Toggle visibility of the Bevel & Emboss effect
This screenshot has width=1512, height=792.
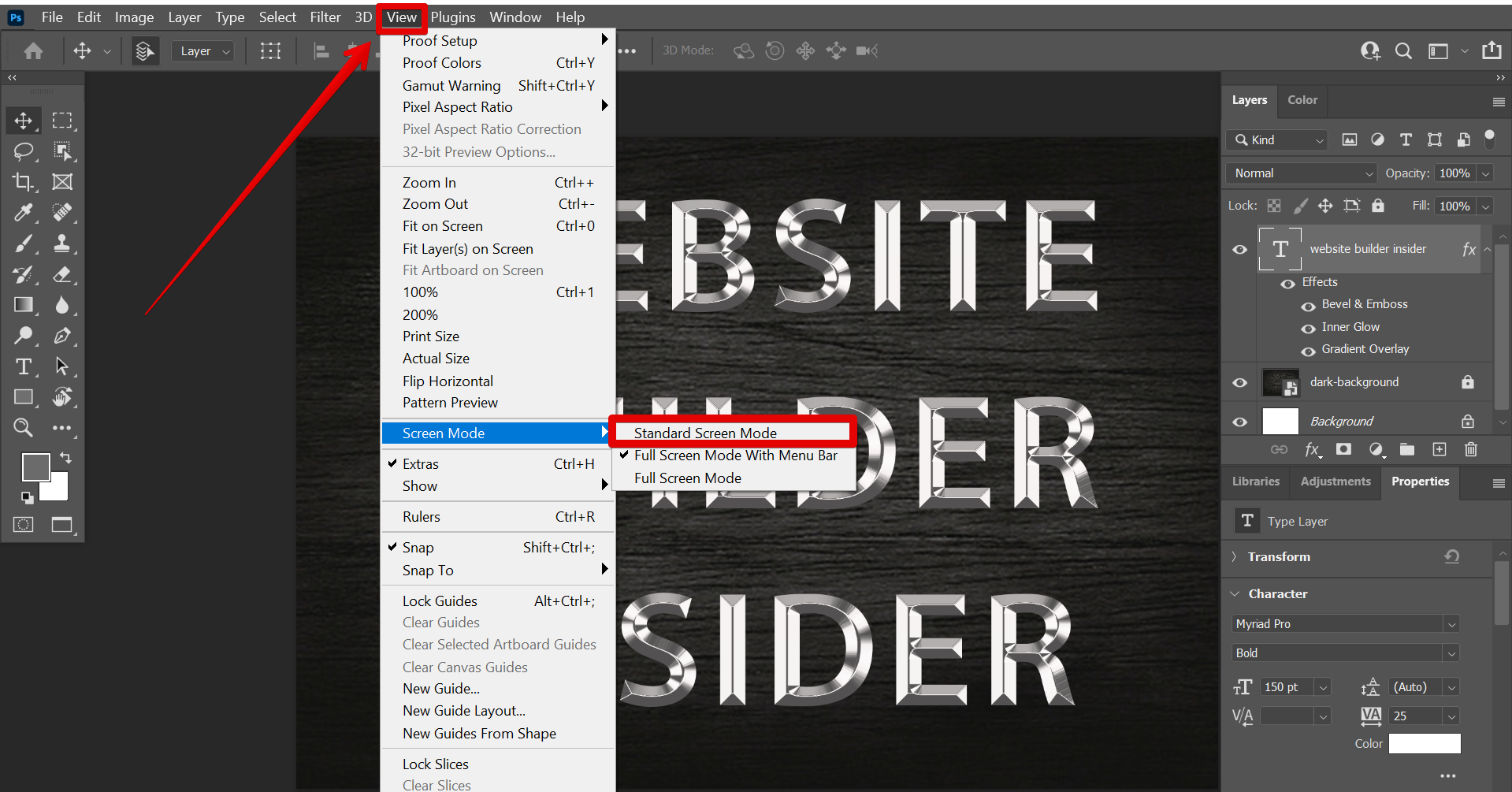tap(1309, 307)
